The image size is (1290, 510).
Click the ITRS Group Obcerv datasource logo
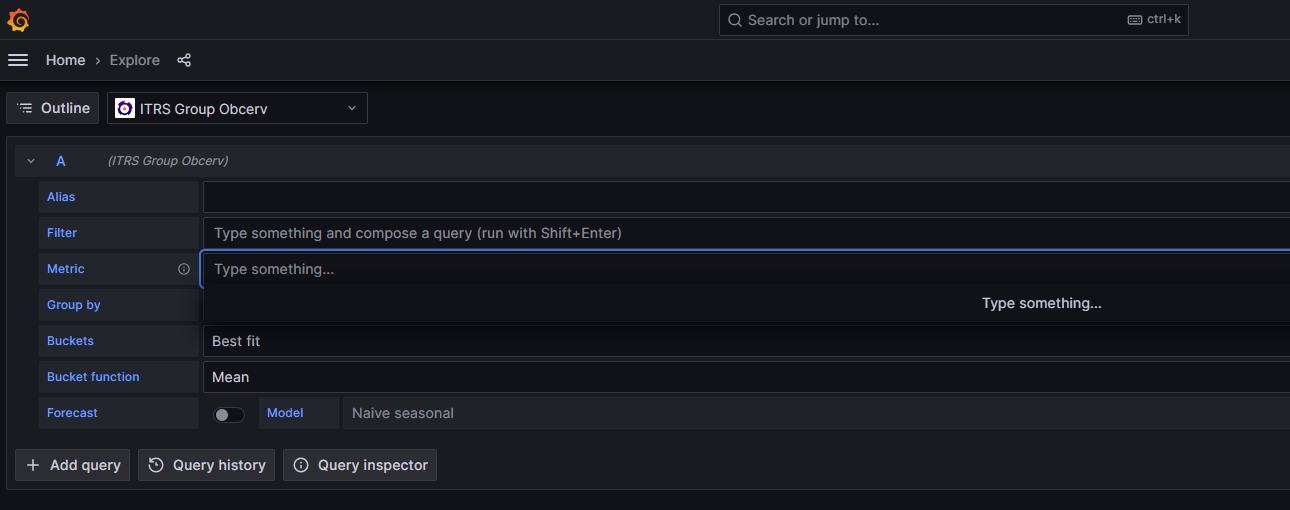(x=125, y=108)
